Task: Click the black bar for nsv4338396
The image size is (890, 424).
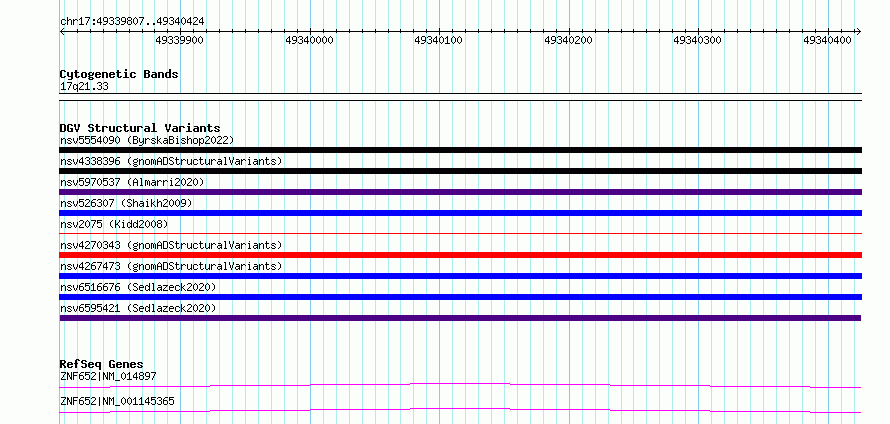Action: tap(460, 171)
